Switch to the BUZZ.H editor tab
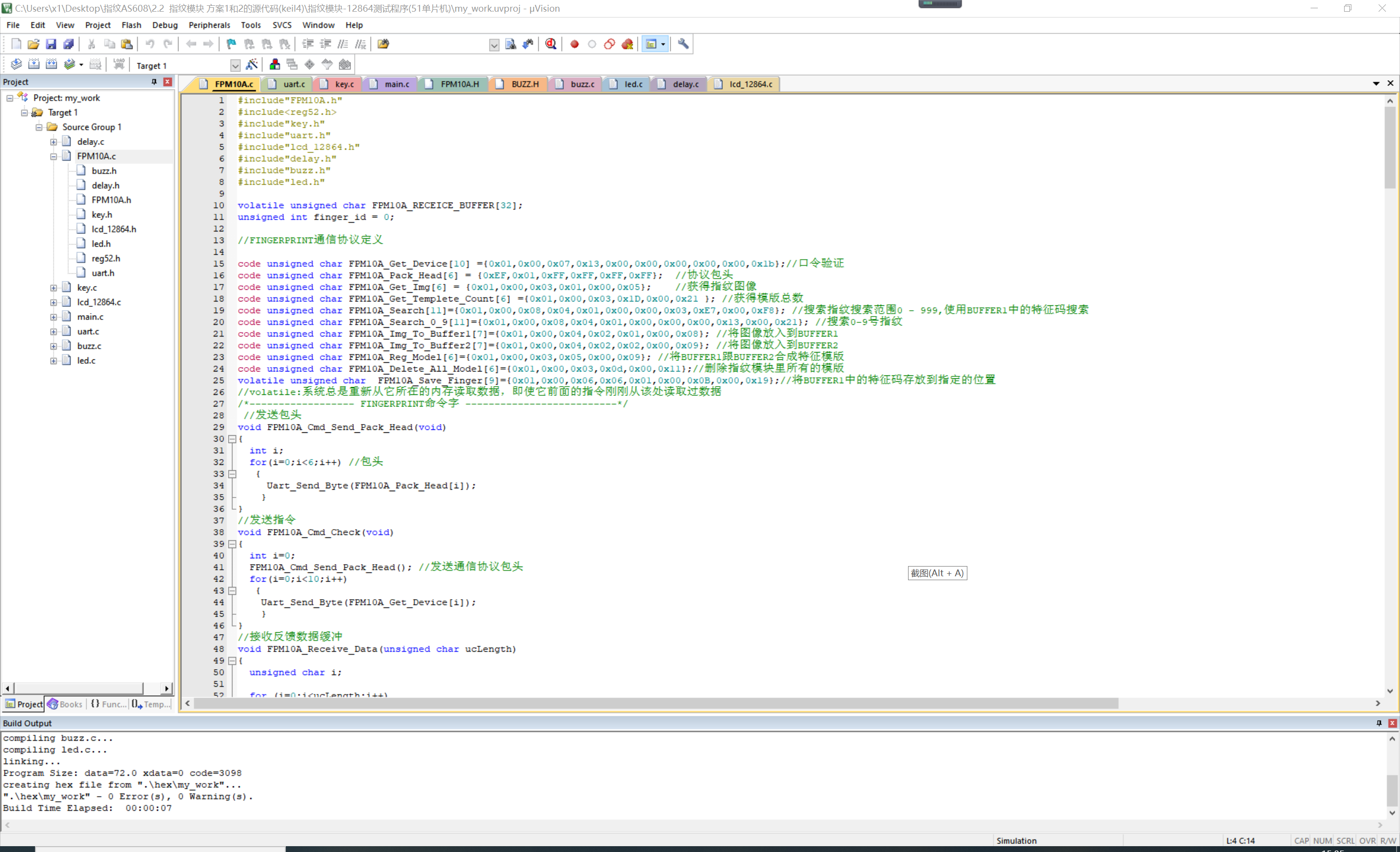 click(x=518, y=84)
